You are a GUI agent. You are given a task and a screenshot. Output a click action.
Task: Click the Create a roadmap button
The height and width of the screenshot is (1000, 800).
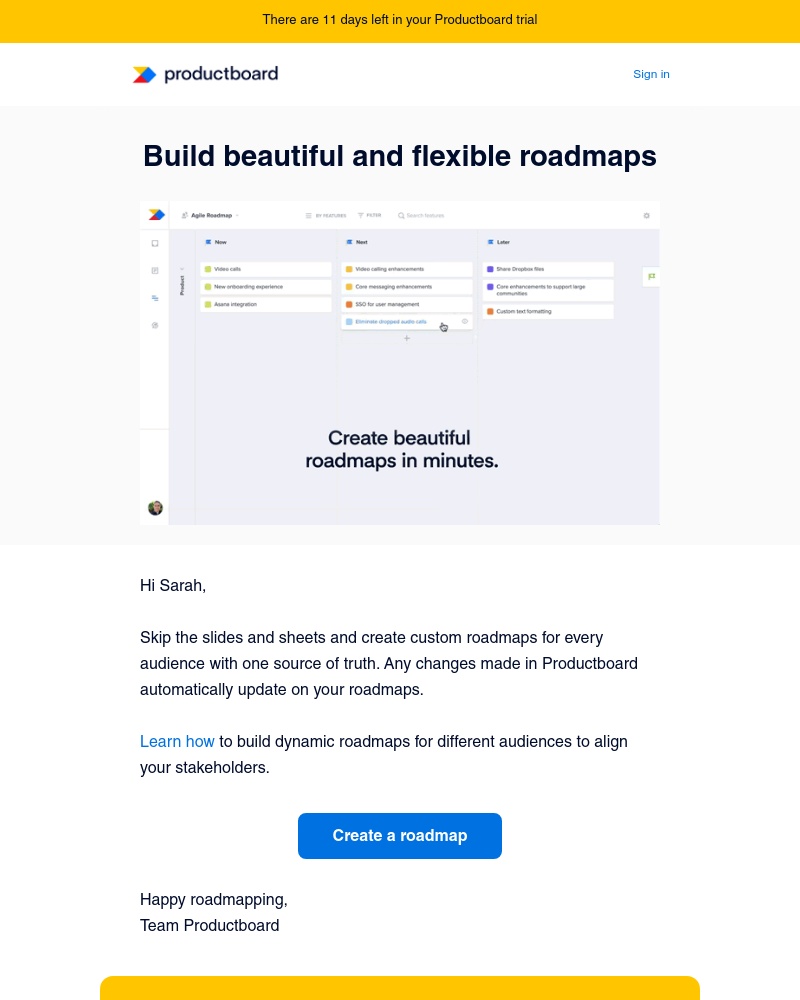[x=400, y=836]
